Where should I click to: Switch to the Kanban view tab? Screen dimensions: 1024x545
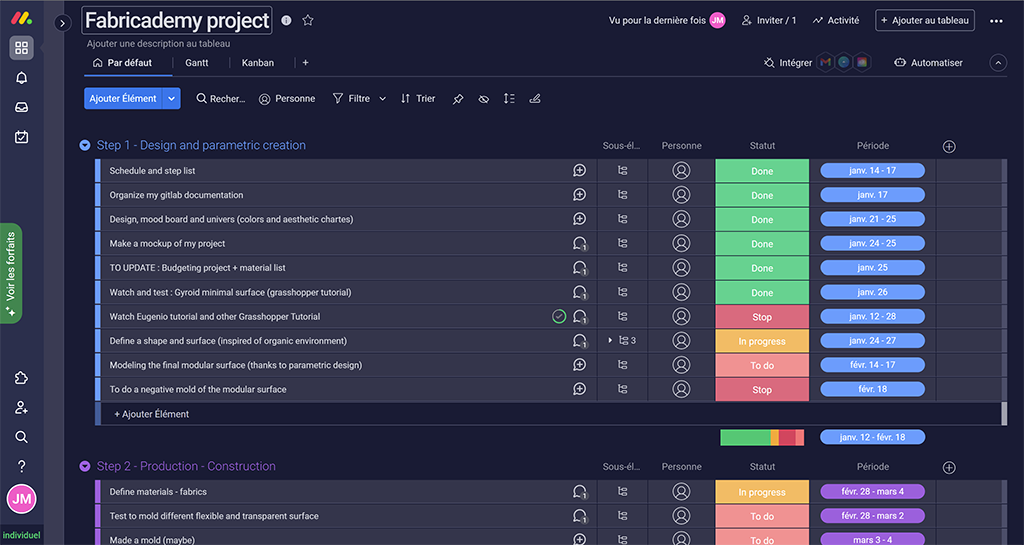point(258,63)
